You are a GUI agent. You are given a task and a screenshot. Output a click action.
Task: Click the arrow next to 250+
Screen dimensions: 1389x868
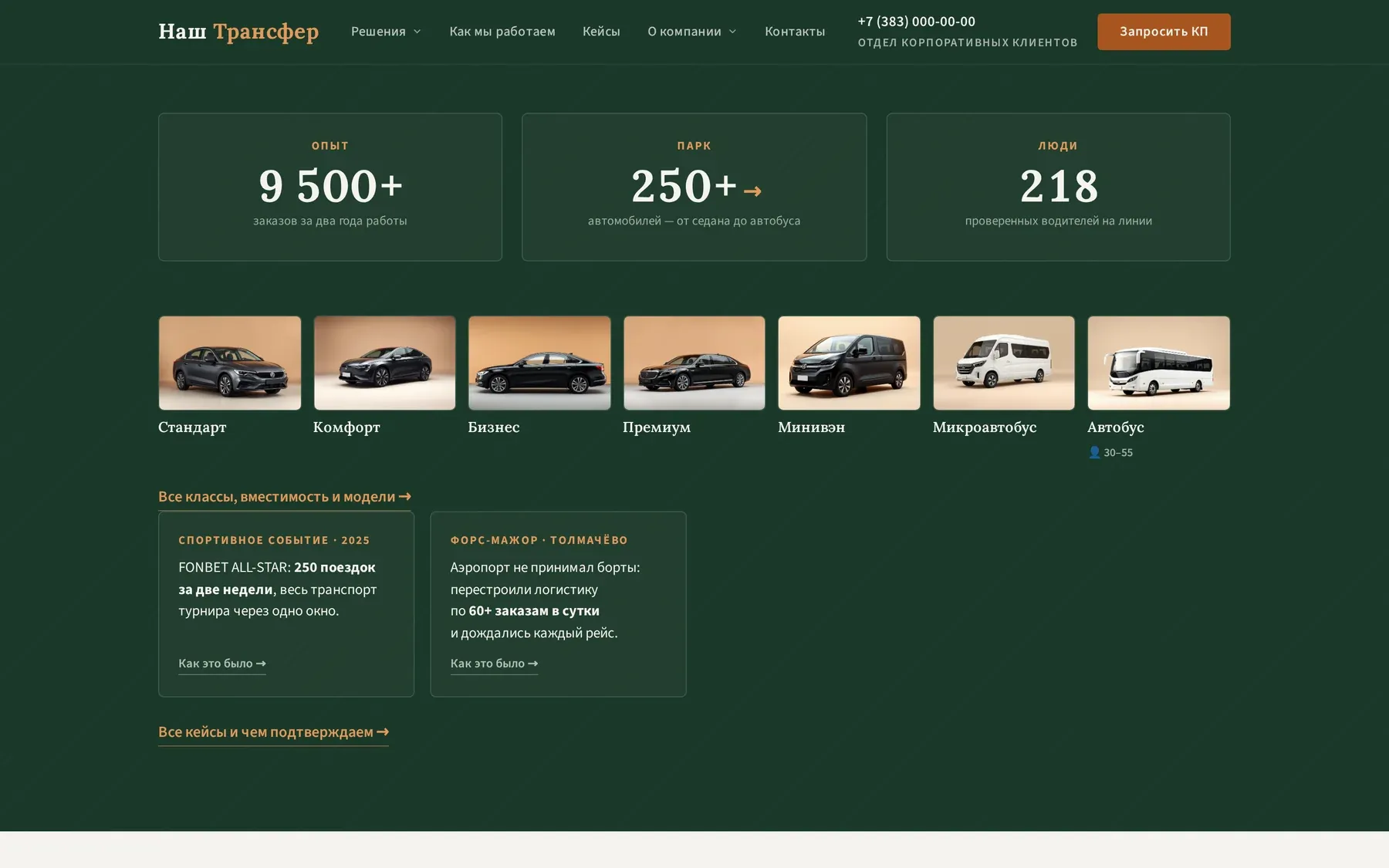(x=753, y=191)
